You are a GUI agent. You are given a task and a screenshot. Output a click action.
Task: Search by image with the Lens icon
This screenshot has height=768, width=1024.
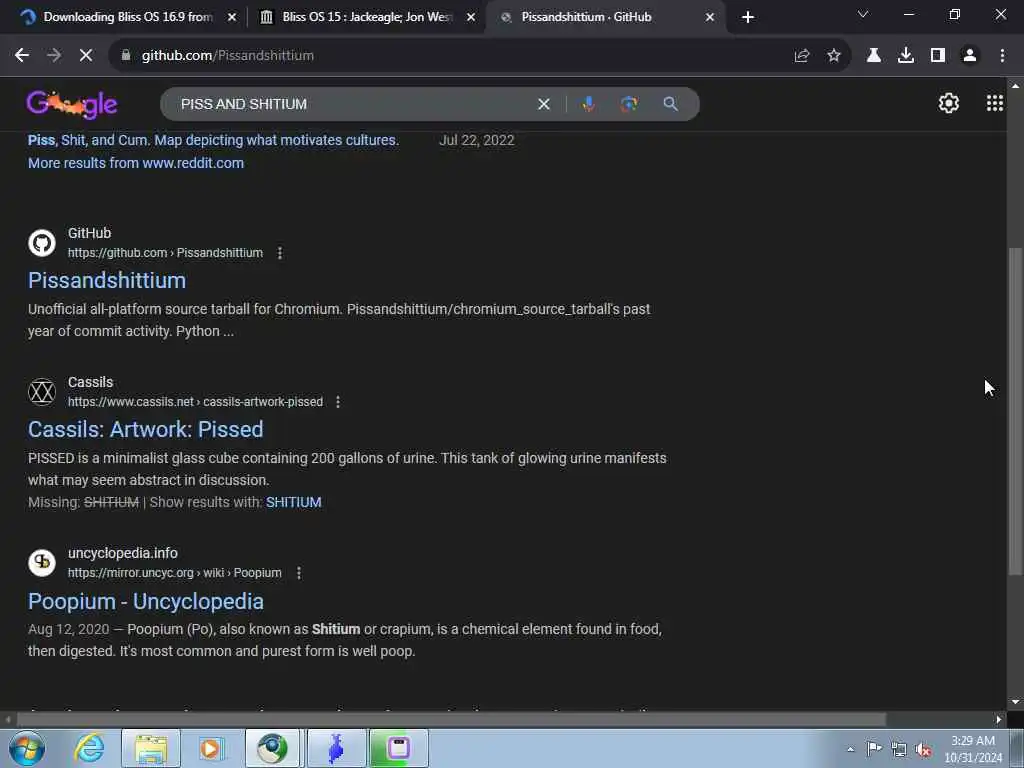629,104
